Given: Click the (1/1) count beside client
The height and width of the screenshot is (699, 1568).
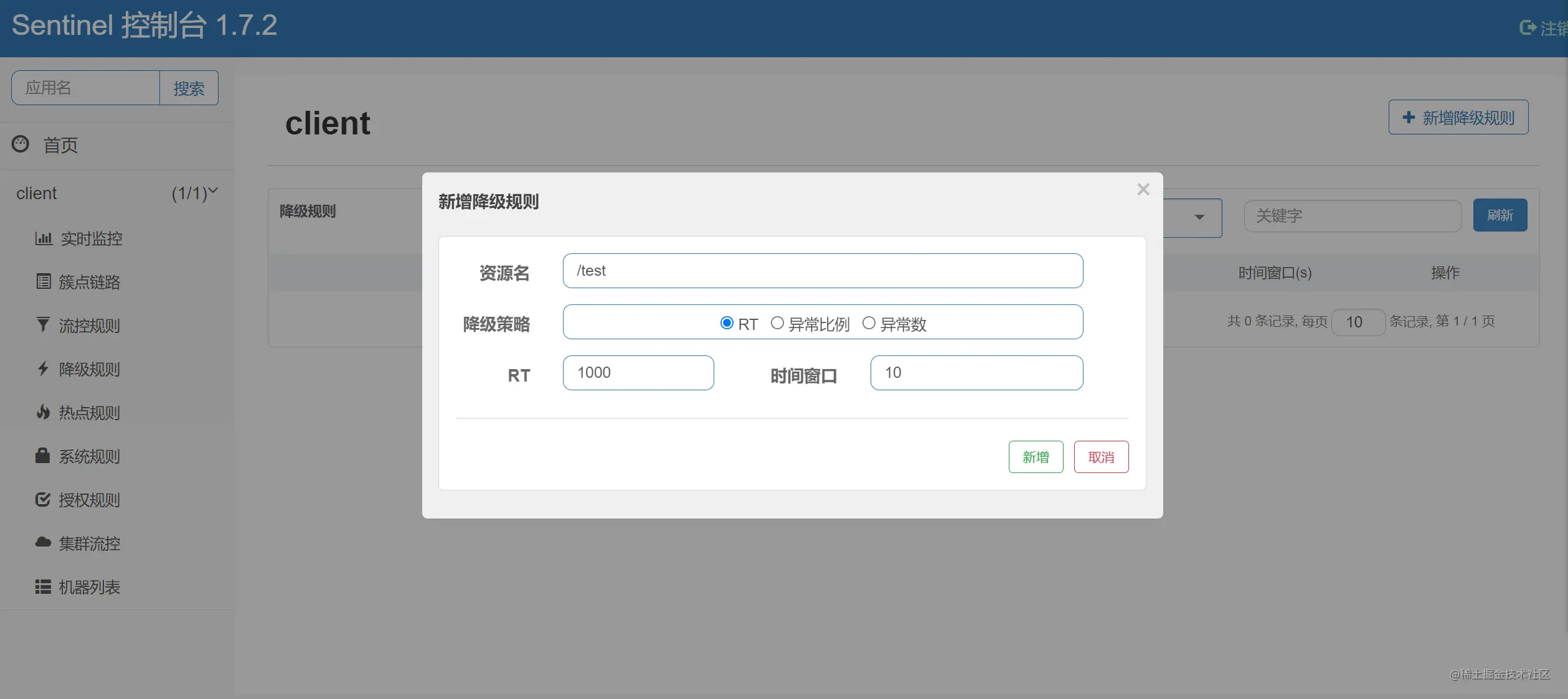Looking at the screenshot, I should 189,194.
